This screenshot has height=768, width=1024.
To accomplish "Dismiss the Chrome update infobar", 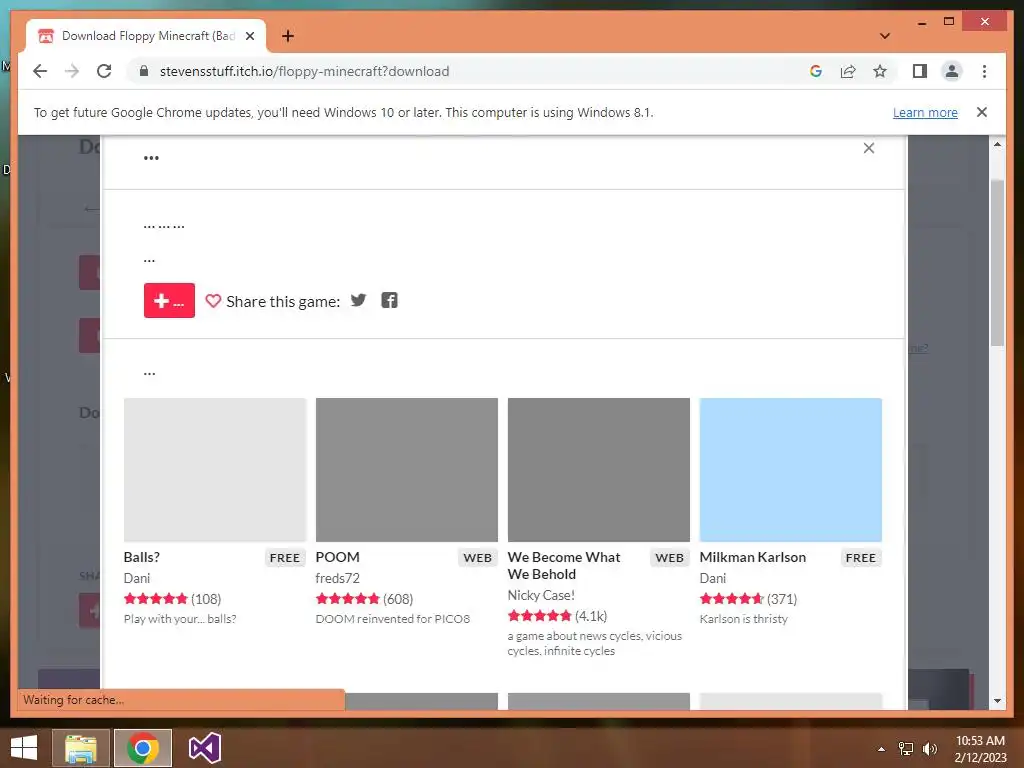I will (x=982, y=112).
